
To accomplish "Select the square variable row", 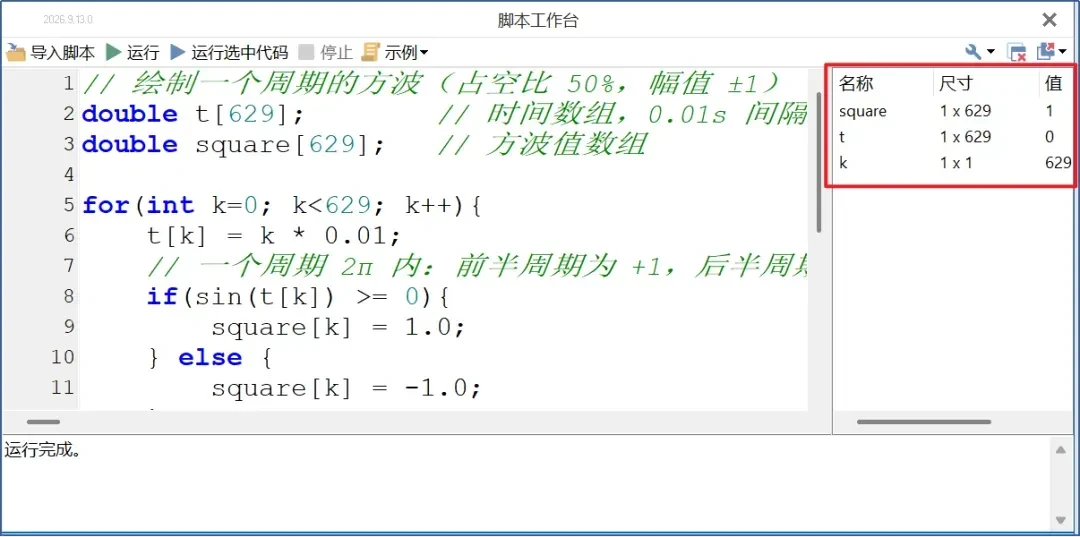I will [953, 111].
